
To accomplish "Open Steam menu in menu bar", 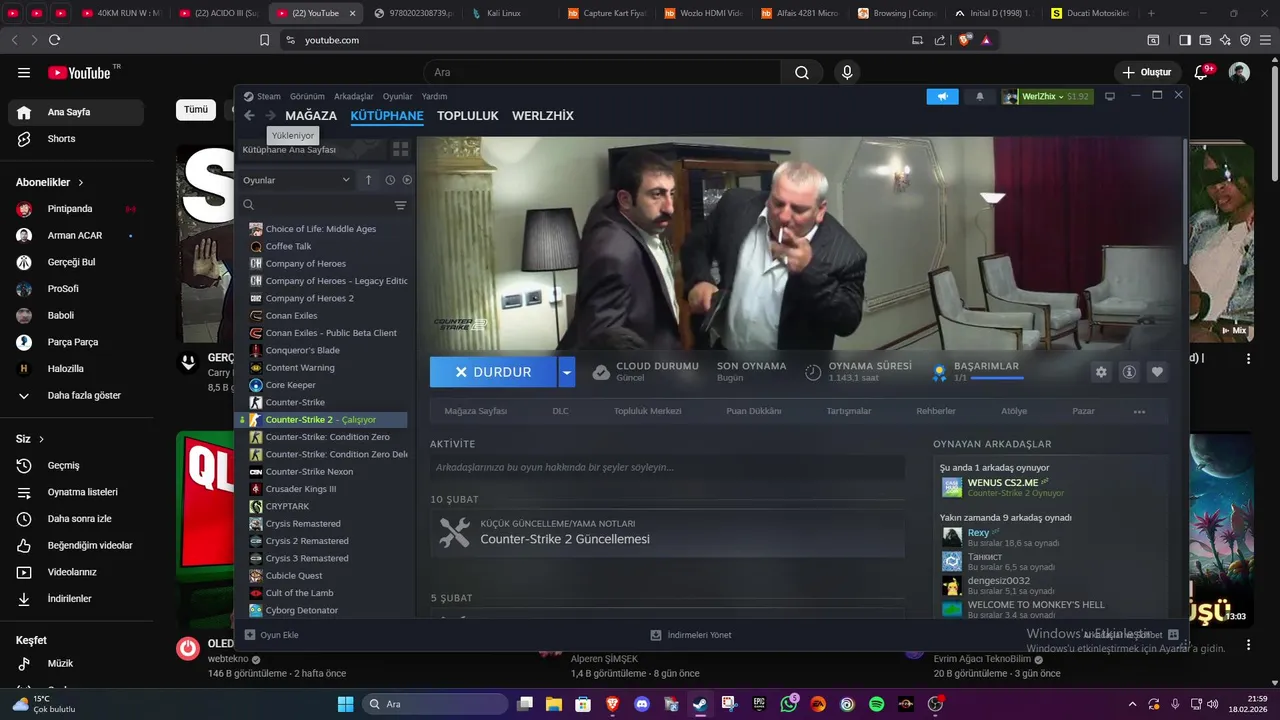I will [x=262, y=96].
